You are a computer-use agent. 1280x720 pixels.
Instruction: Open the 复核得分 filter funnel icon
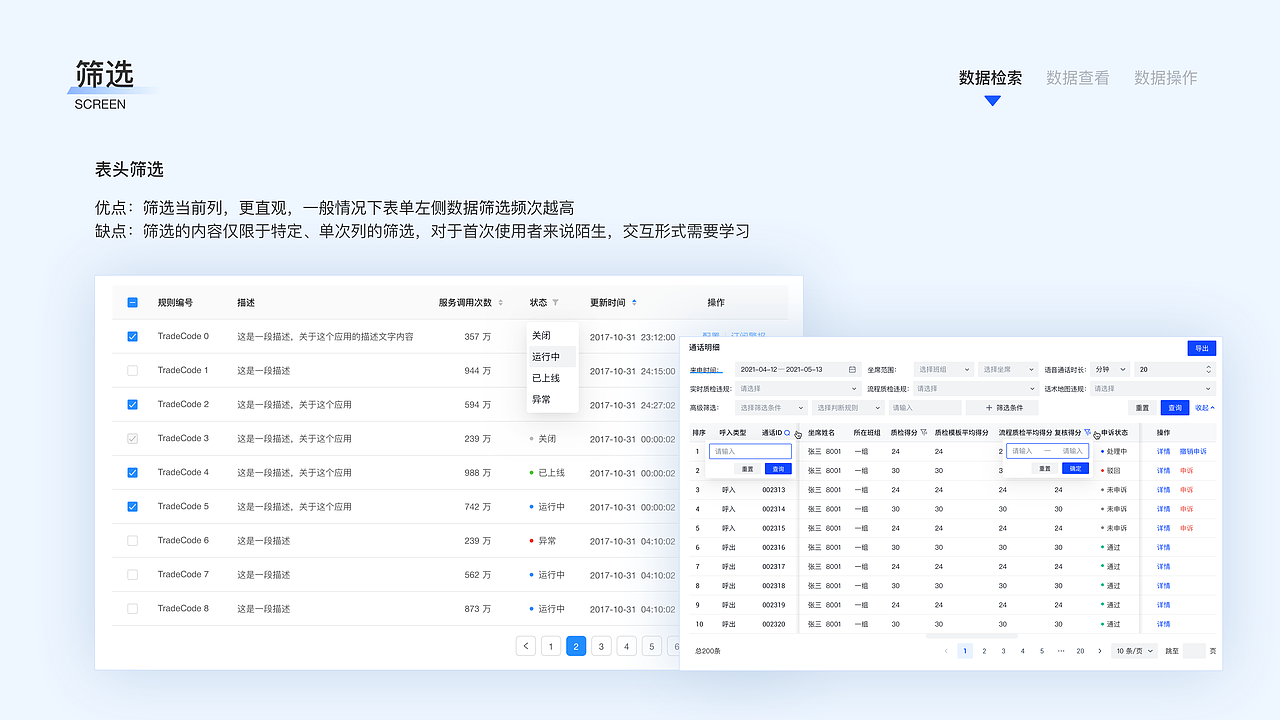pos(1088,433)
